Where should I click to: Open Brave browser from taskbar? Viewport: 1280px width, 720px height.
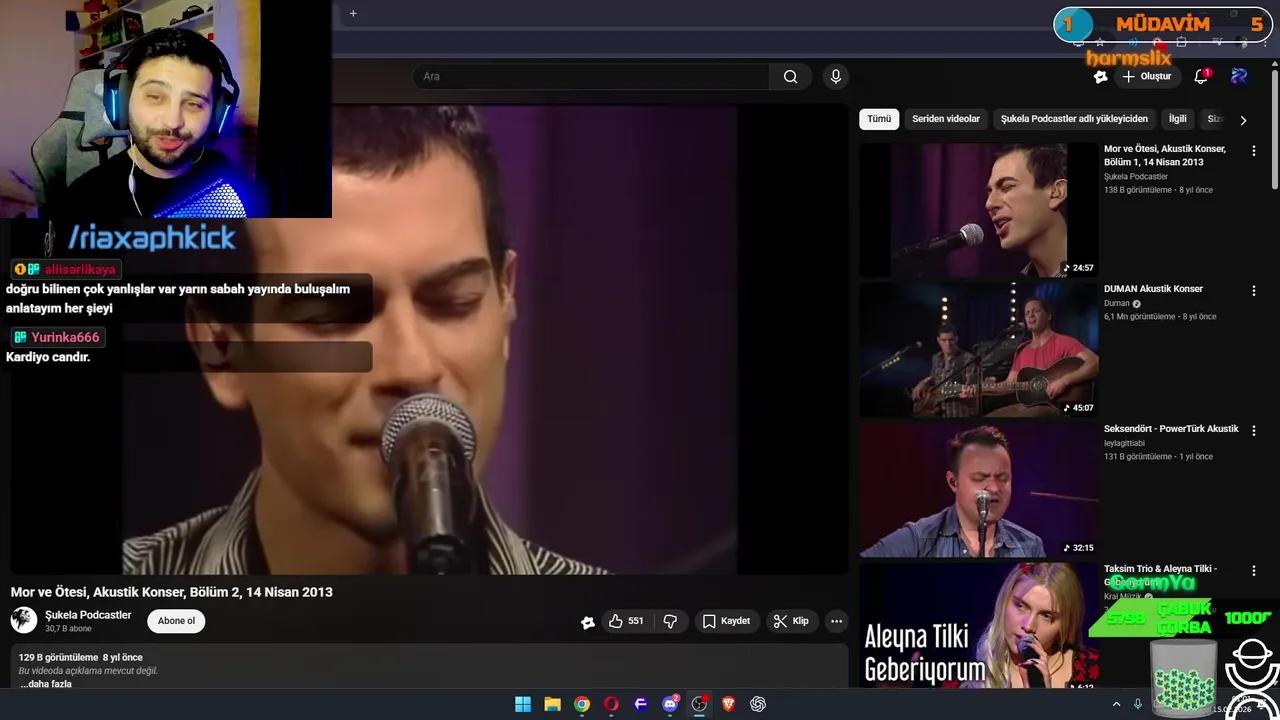pyautogui.click(x=728, y=704)
